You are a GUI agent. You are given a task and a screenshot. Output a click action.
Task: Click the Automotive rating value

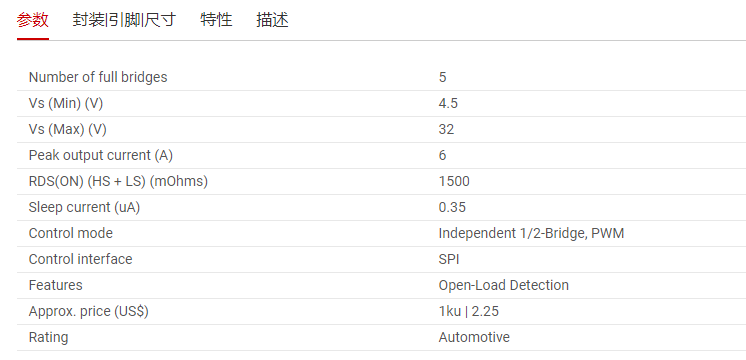coord(474,337)
